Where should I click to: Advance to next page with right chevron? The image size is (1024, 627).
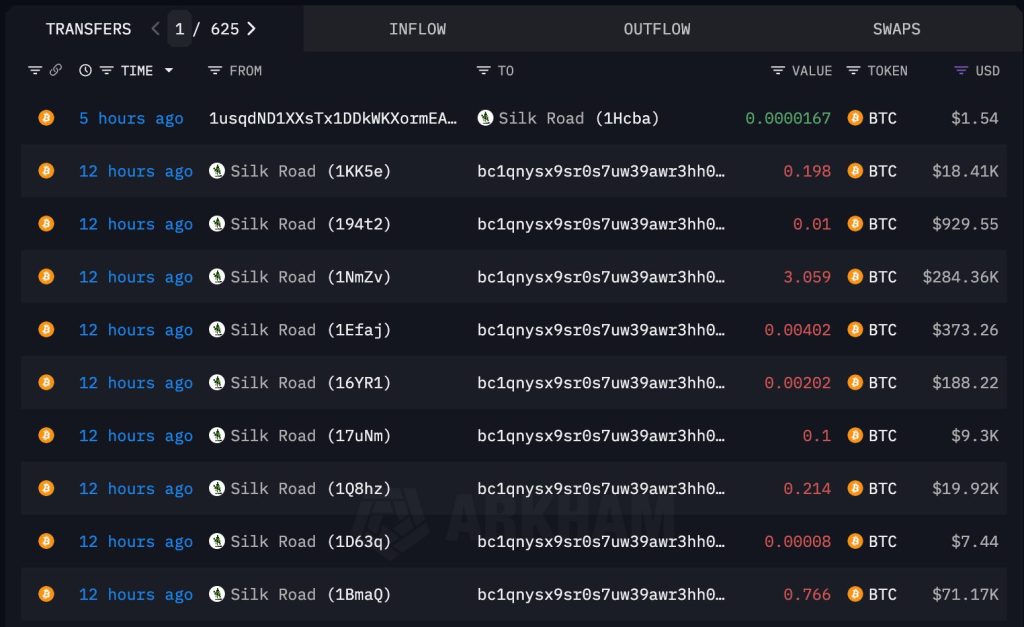point(251,29)
